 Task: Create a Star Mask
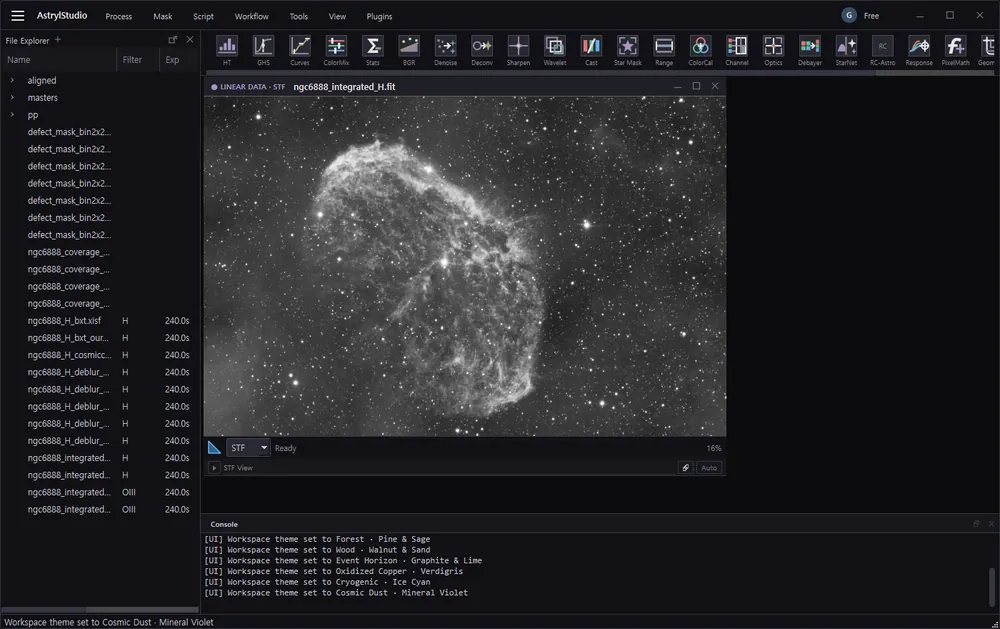point(628,50)
